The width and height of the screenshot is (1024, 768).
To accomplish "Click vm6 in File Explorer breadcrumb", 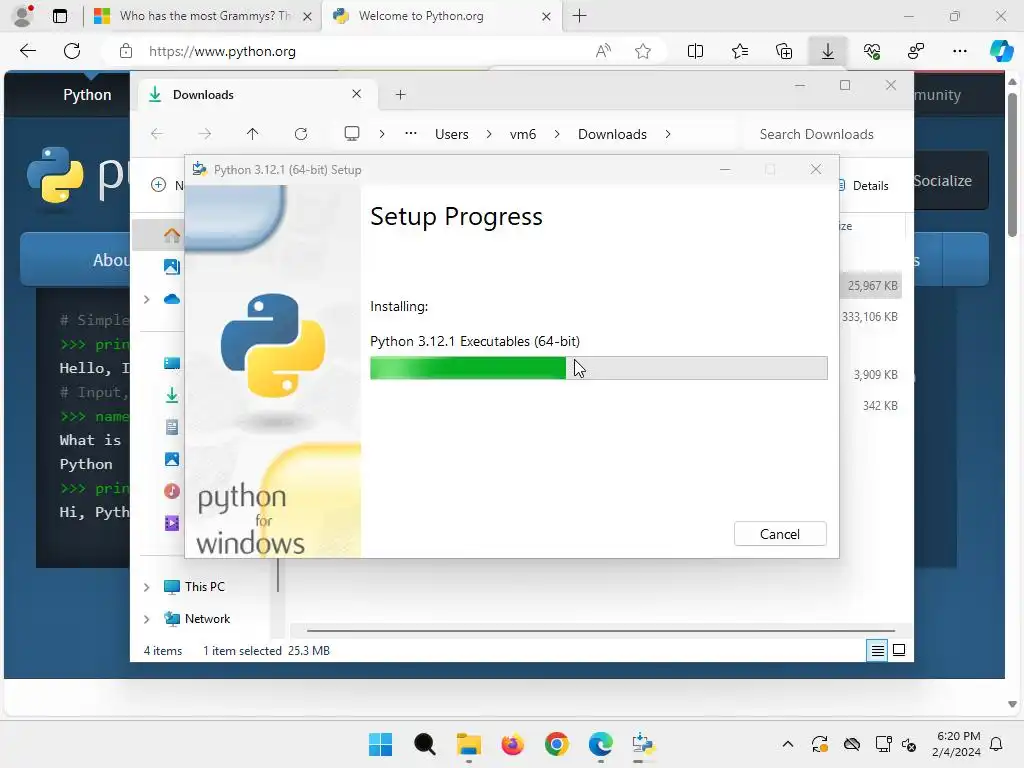I will tap(522, 134).
